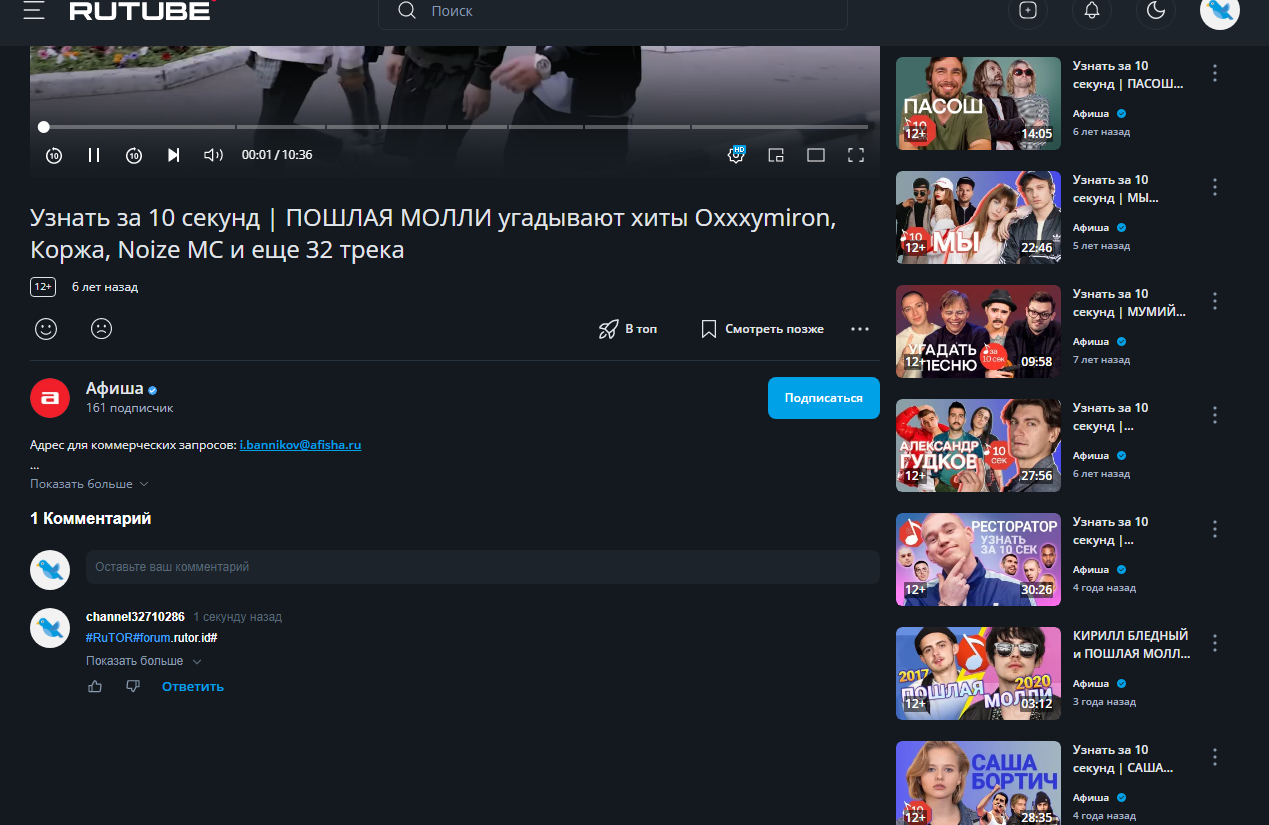1269x825 pixels.
Task: Click the 12+ age rating badge
Action: pyautogui.click(x=43, y=287)
